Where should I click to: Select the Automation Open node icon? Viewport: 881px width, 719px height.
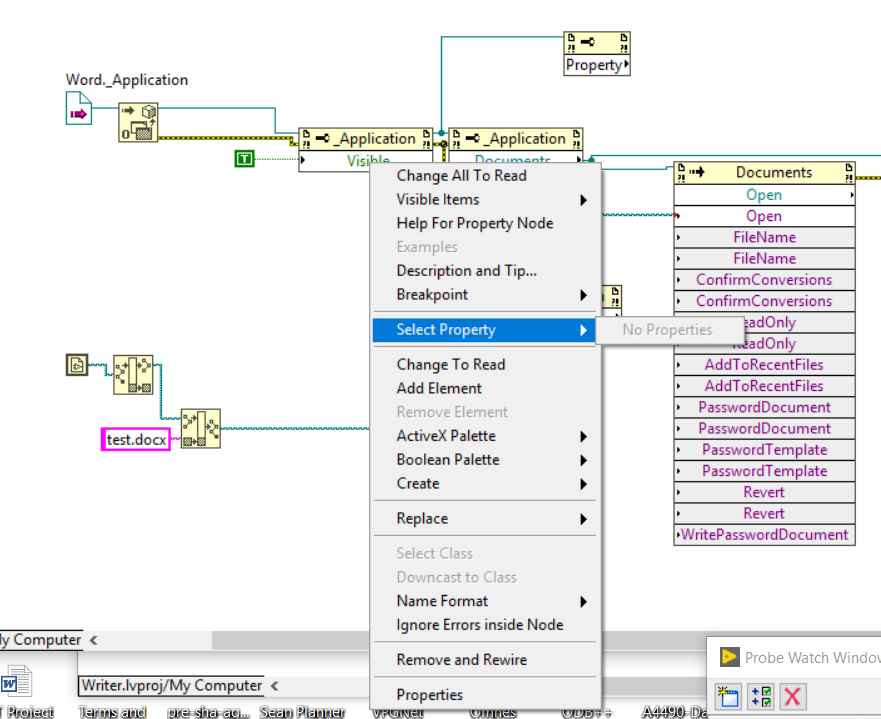pos(138,122)
